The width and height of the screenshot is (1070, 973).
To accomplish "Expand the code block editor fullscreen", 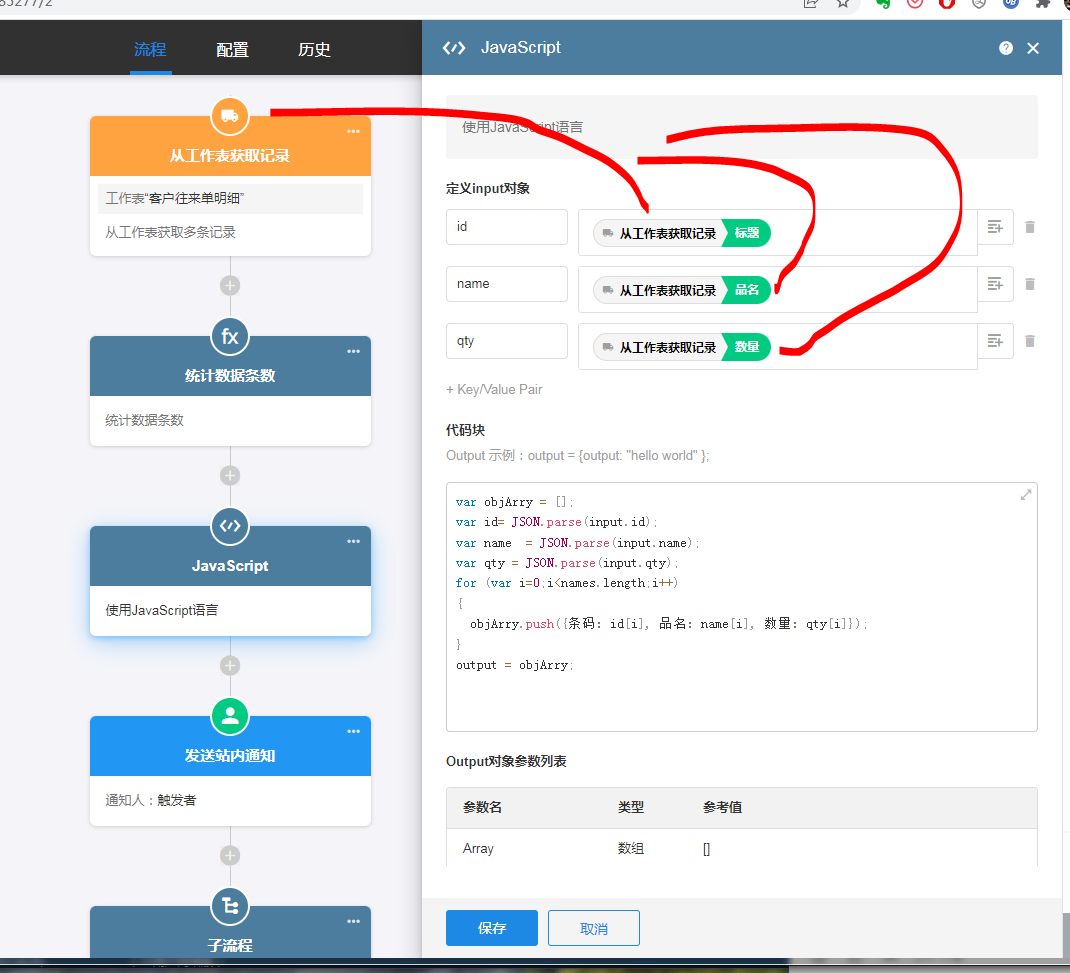I will point(1025,495).
